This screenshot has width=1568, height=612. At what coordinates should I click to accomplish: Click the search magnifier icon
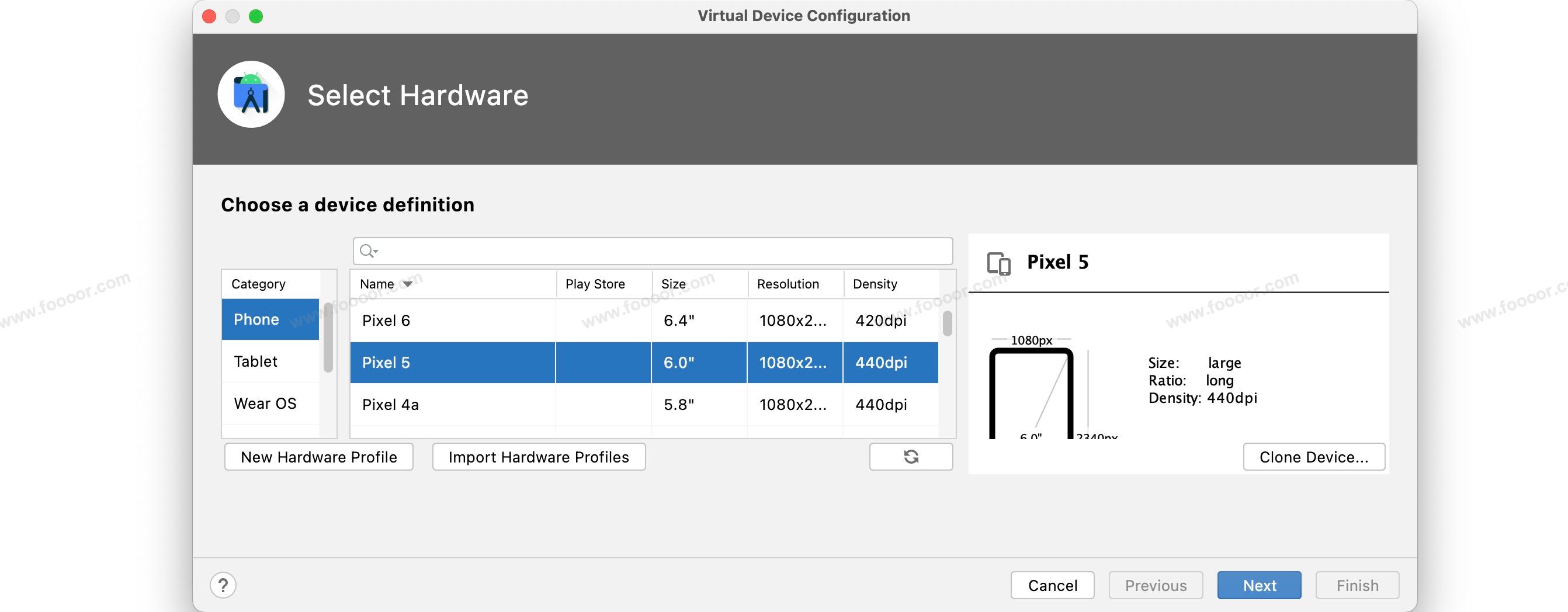point(367,251)
